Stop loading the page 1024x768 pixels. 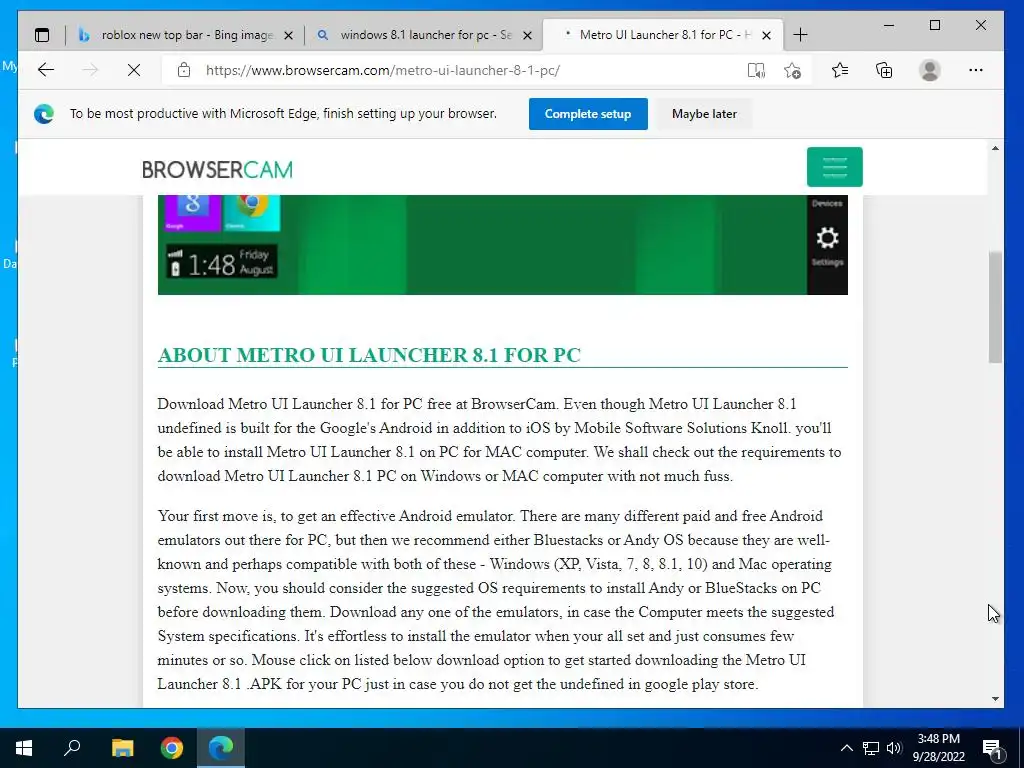pos(134,70)
